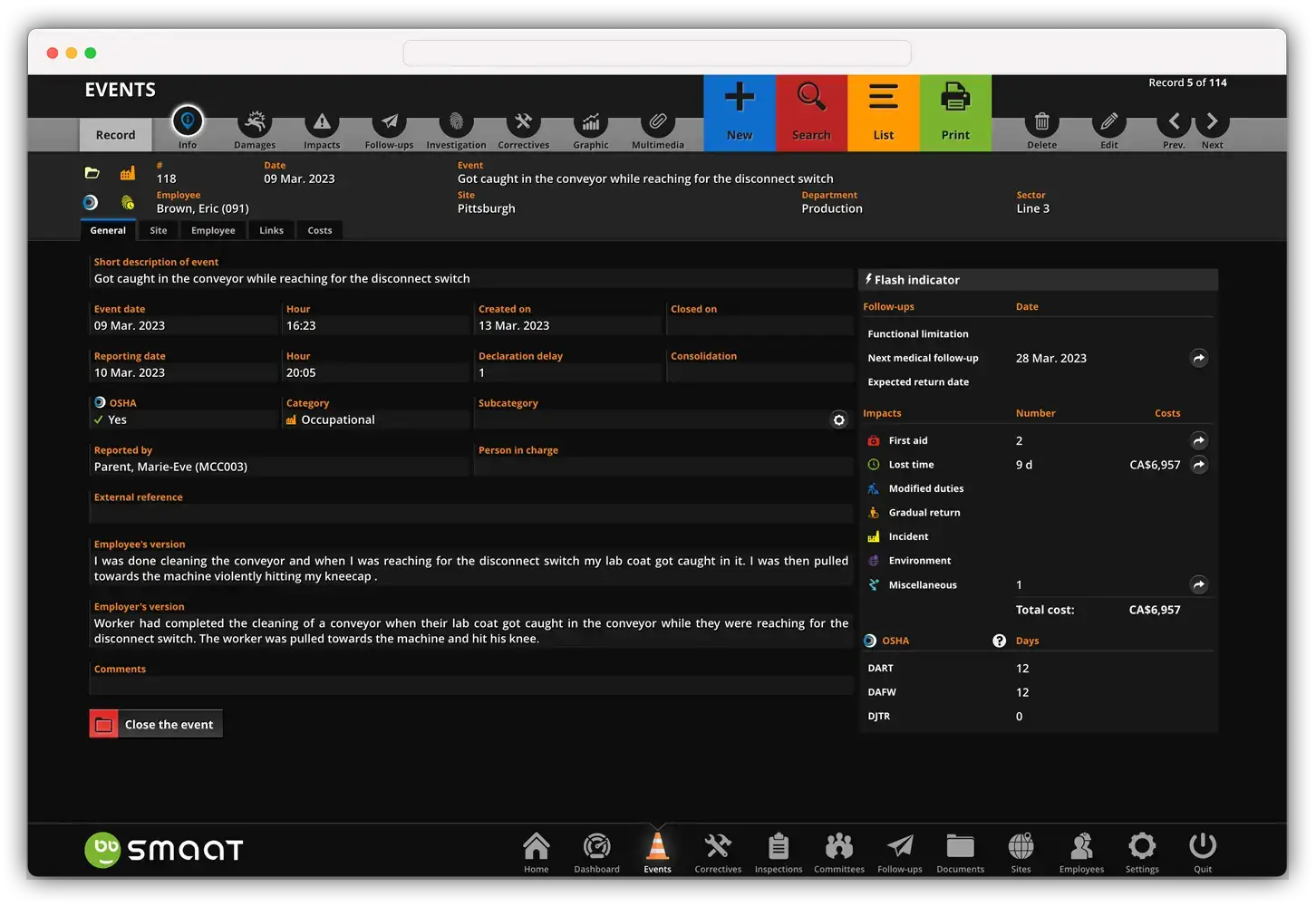
Task: Open Sites in the bottom bar
Action: 1021,853
